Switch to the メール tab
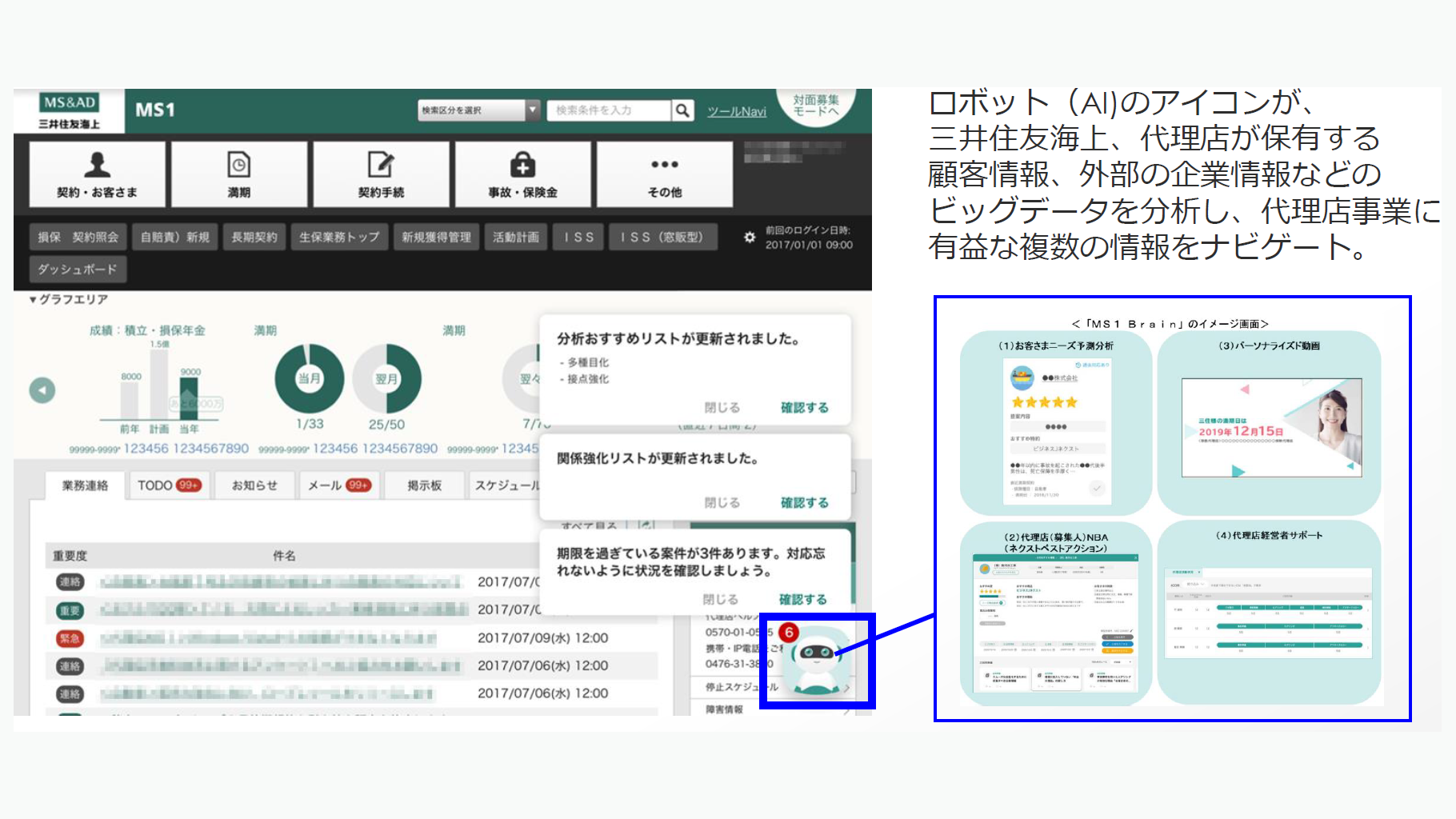 [339, 485]
